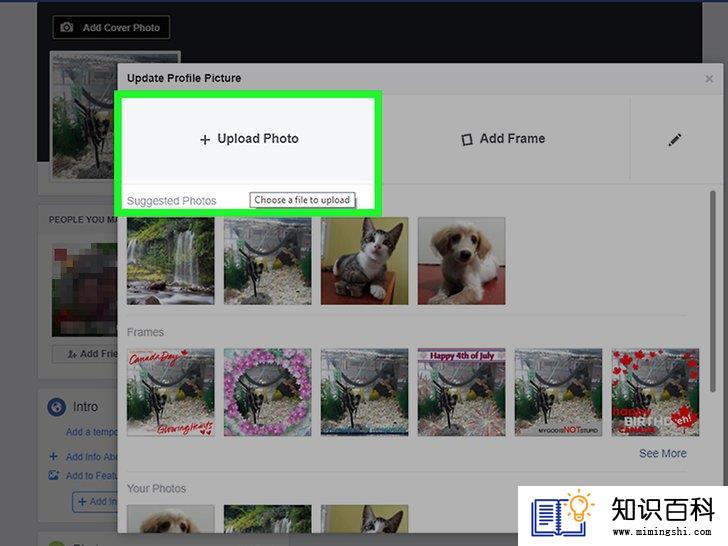This screenshot has height=546, width=728.
Task: Click the plus icon beside Upload Photo
Action: click(x=205, y=140)
